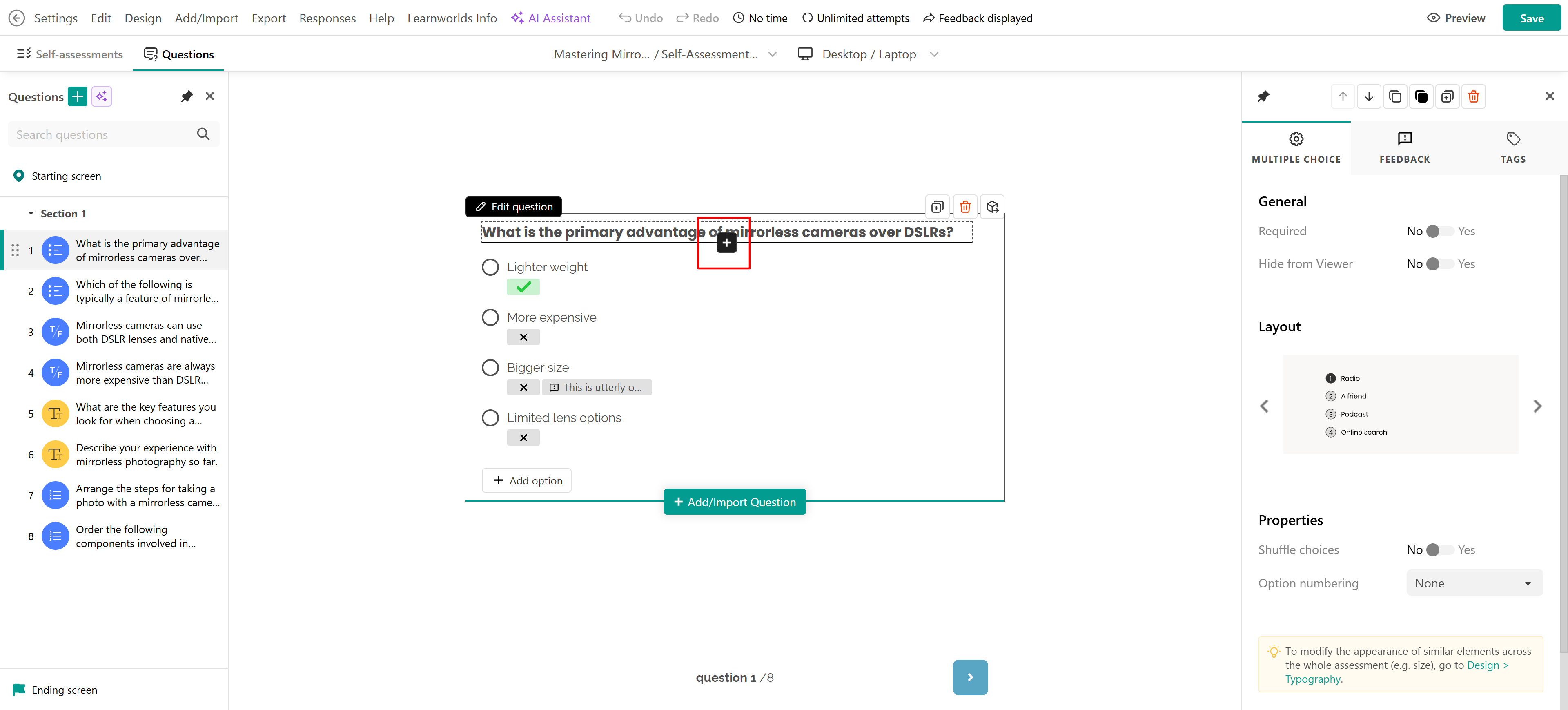Switch to the Feedback tab
This screenshot has width=1568, height=710.
tap(1404, 148)
